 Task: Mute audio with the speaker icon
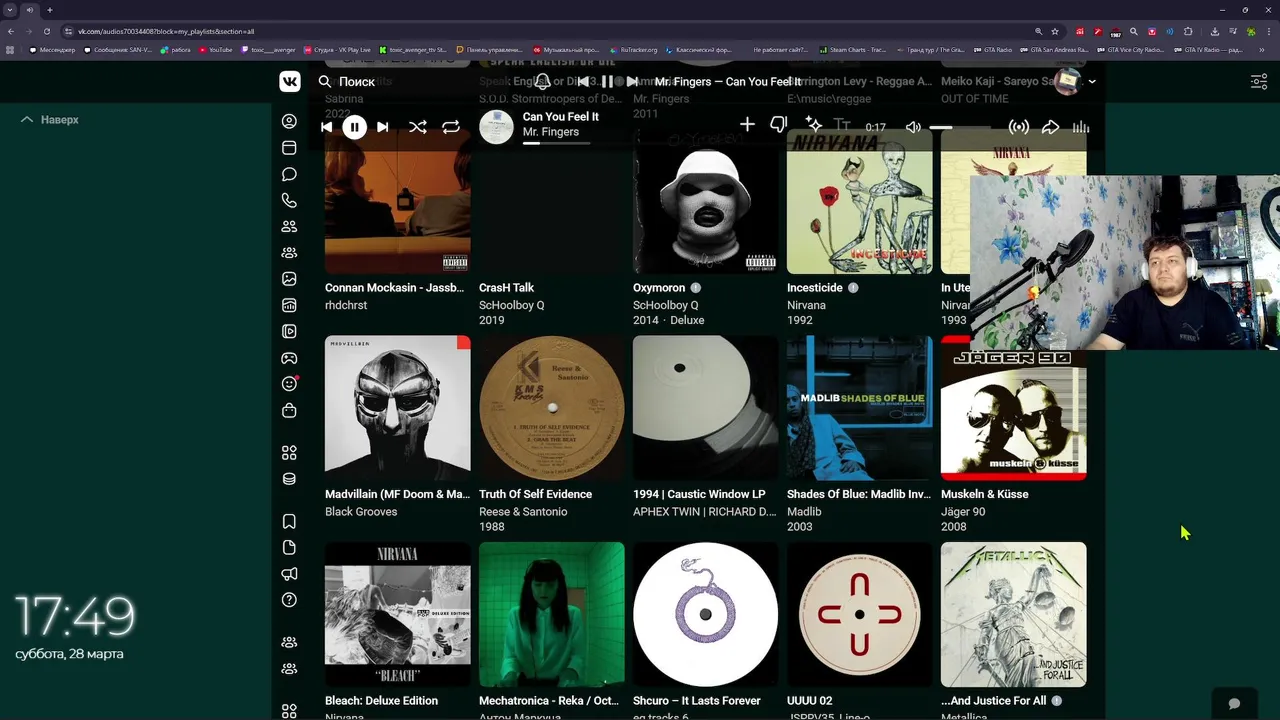913,127
